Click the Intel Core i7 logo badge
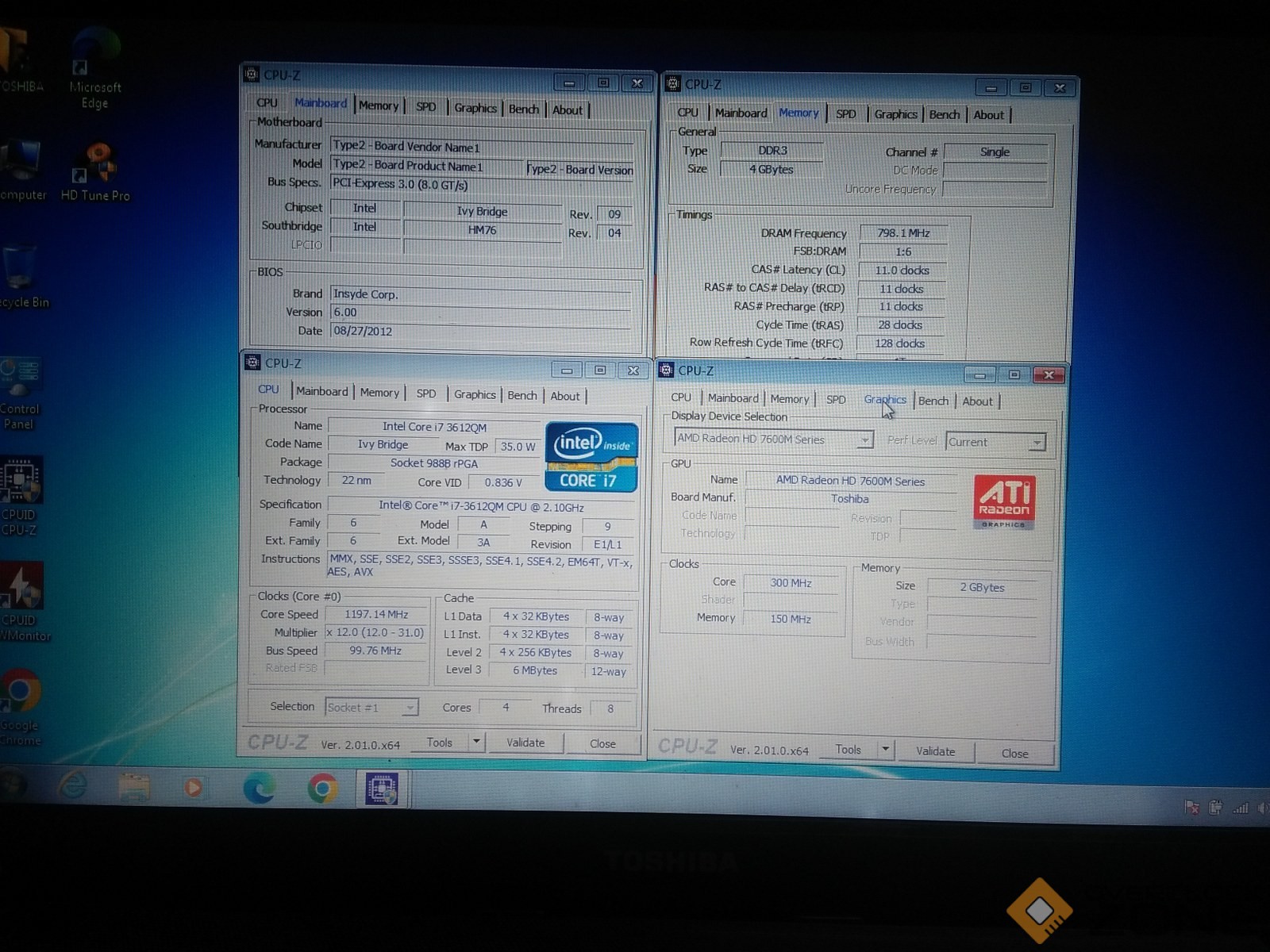 coord(591,458)
